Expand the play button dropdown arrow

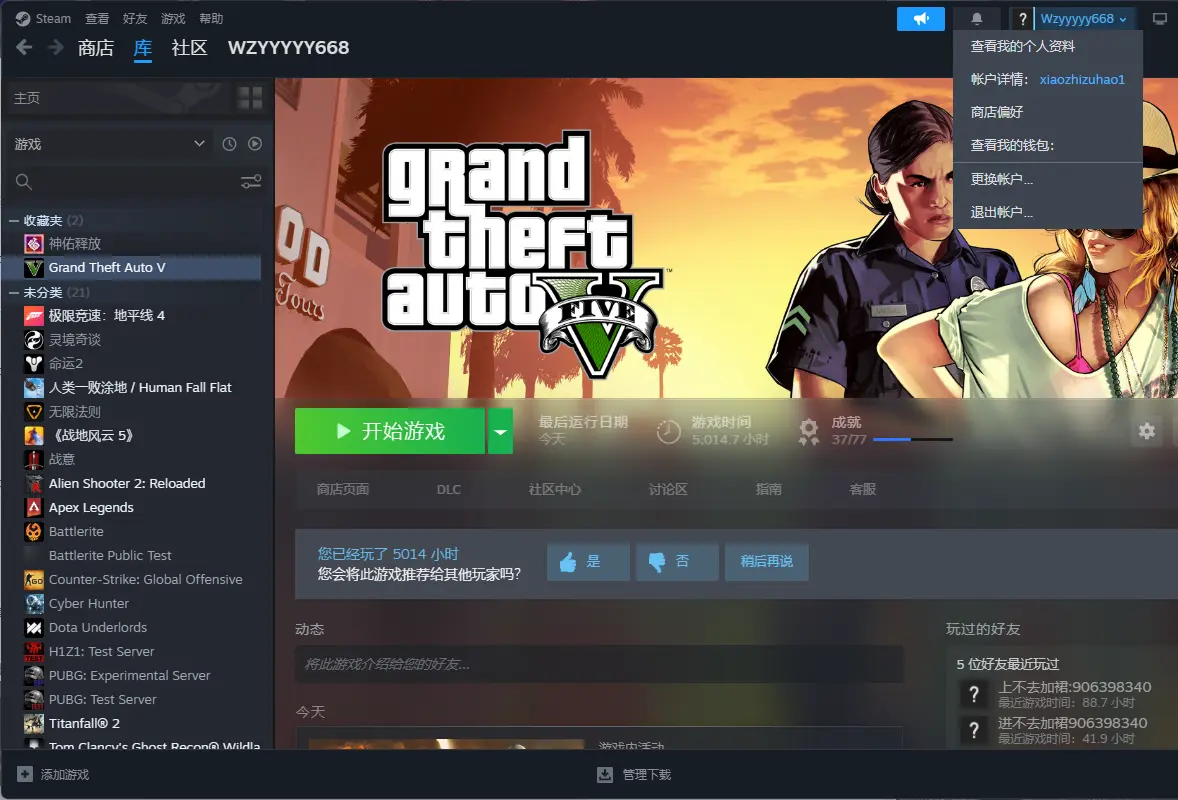500,431
